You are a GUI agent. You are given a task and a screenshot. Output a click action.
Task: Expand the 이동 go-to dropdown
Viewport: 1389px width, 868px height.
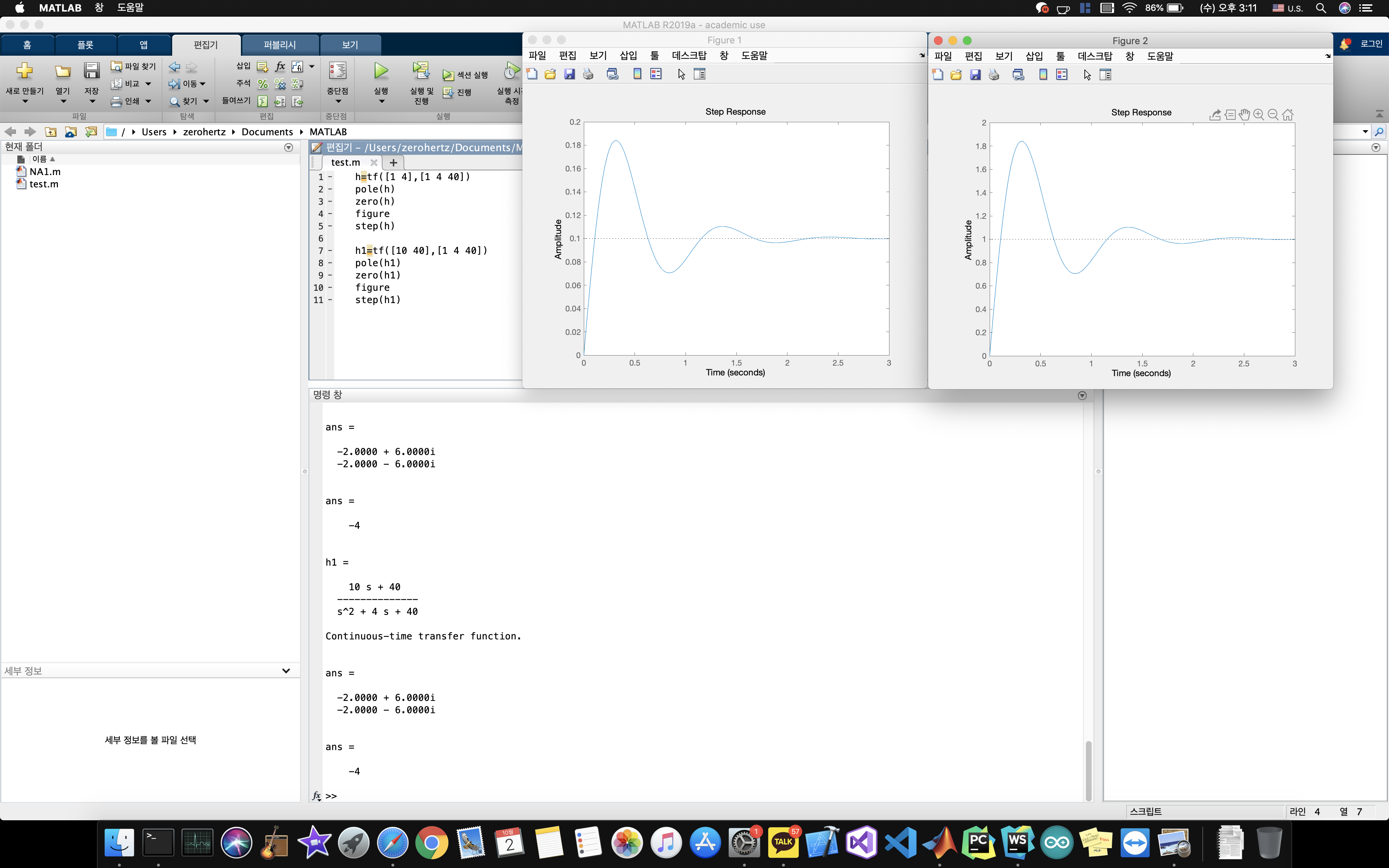pyautogui.click(x=203, y=84)
